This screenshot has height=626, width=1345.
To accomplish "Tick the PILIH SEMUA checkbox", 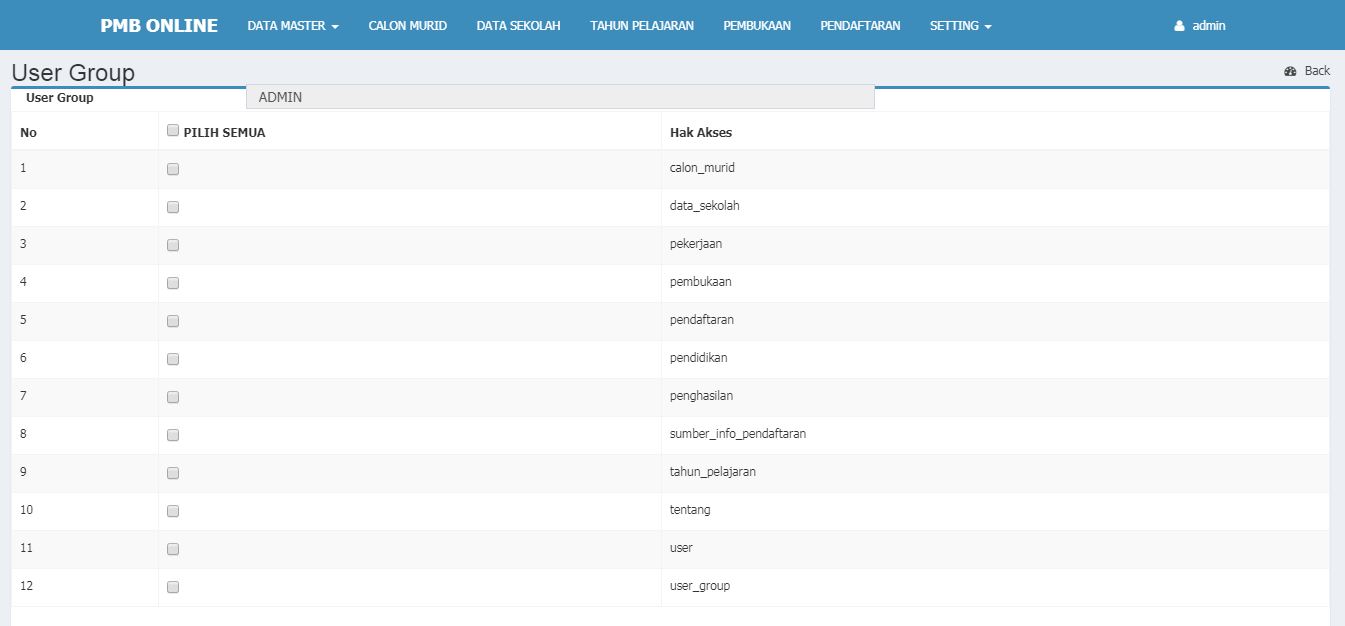I will [x=173, y=130].
